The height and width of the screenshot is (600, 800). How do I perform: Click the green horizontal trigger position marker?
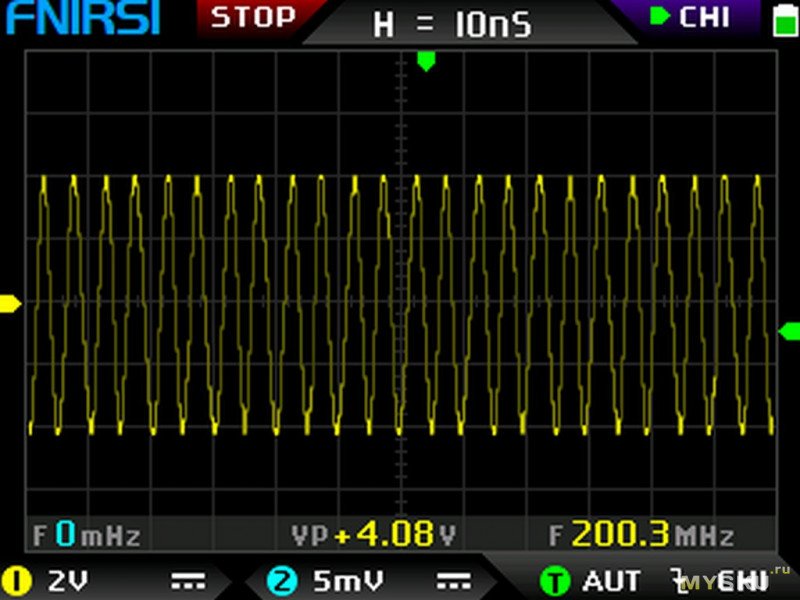pyautogui.click(x=426, y=61)
